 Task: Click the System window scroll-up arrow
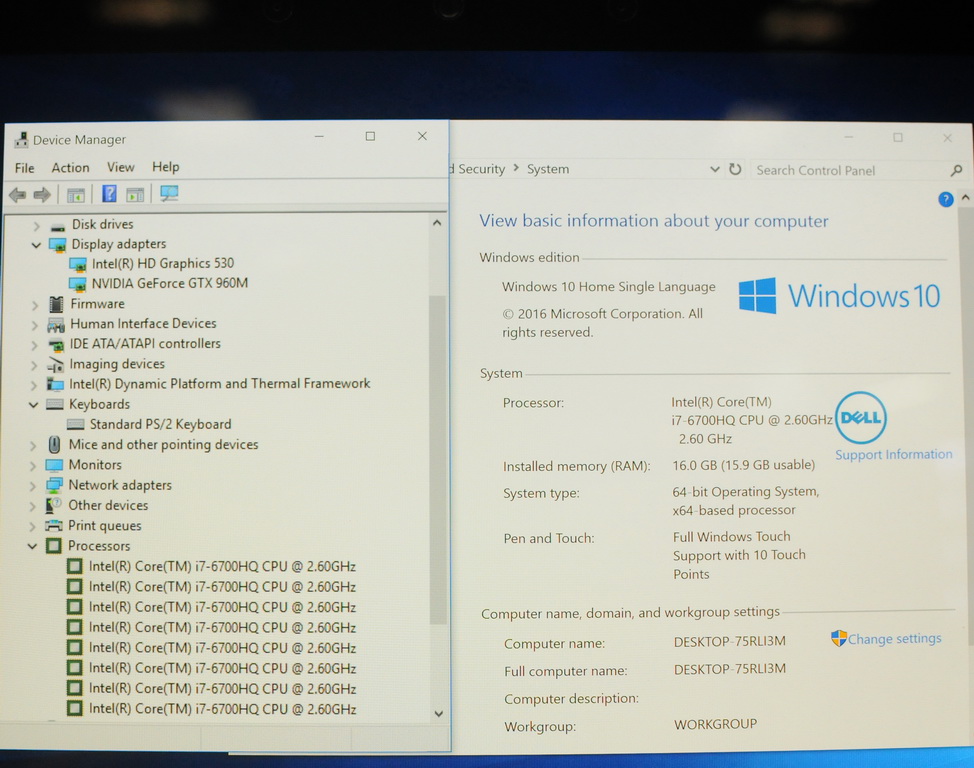click(x=965, y=198)
